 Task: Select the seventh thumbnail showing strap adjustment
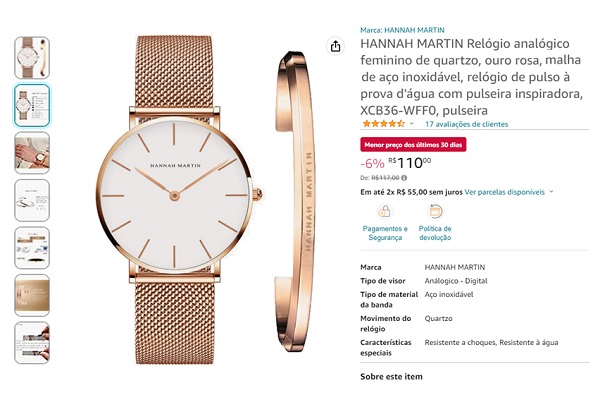(x=32, y=343)
